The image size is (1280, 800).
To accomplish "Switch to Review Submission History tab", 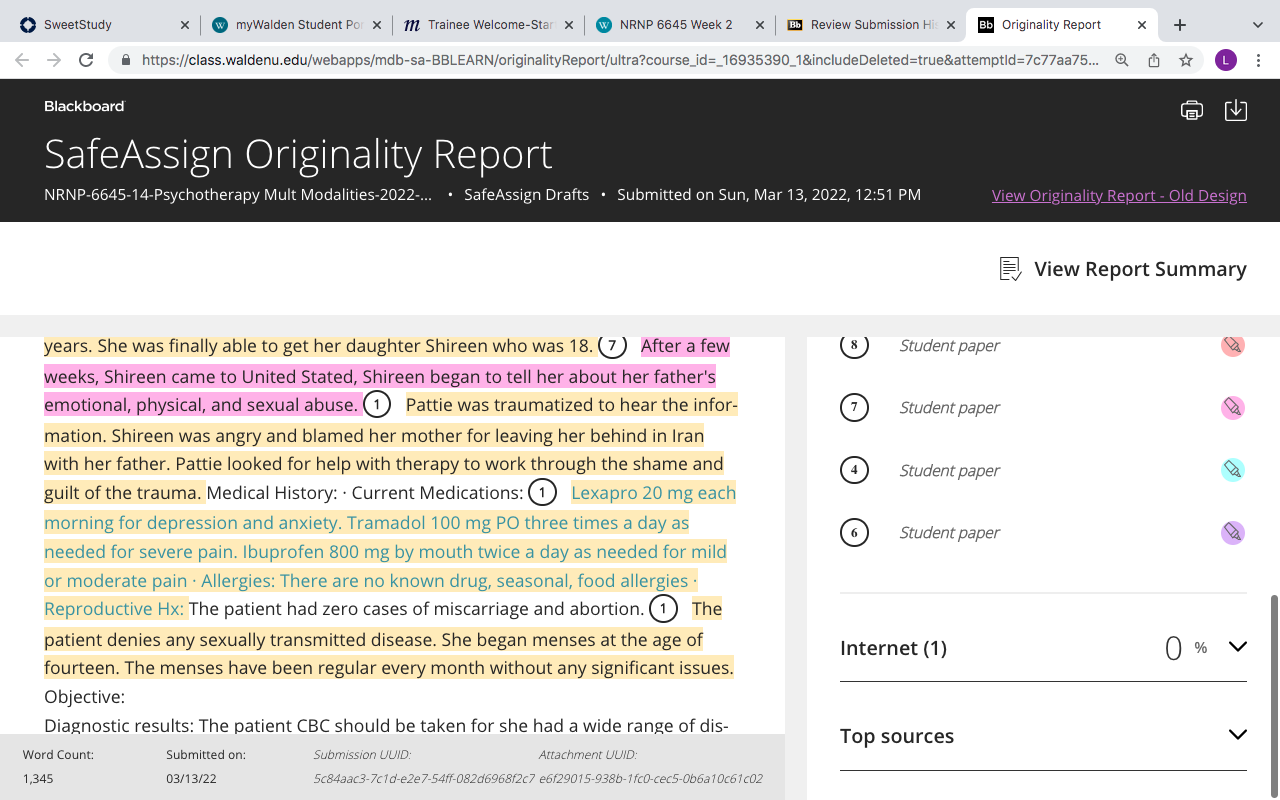I will pyautogui.click(x=871, y=25).
